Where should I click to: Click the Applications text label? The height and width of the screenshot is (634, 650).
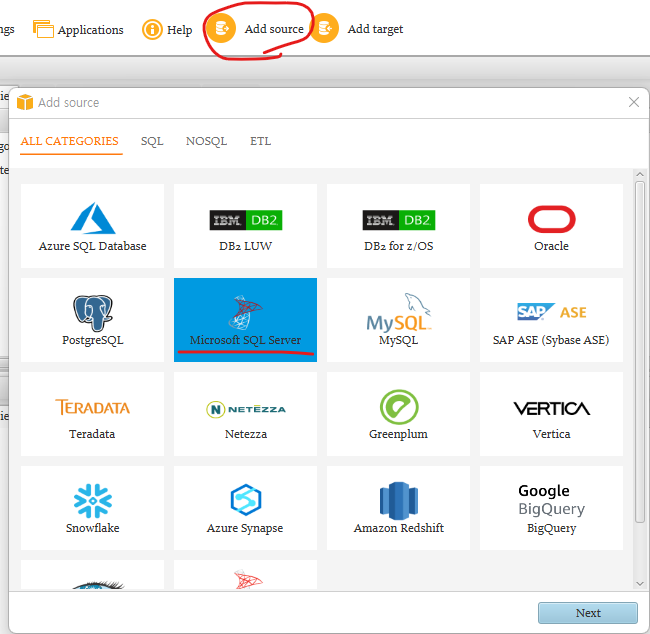pos(90,30)
